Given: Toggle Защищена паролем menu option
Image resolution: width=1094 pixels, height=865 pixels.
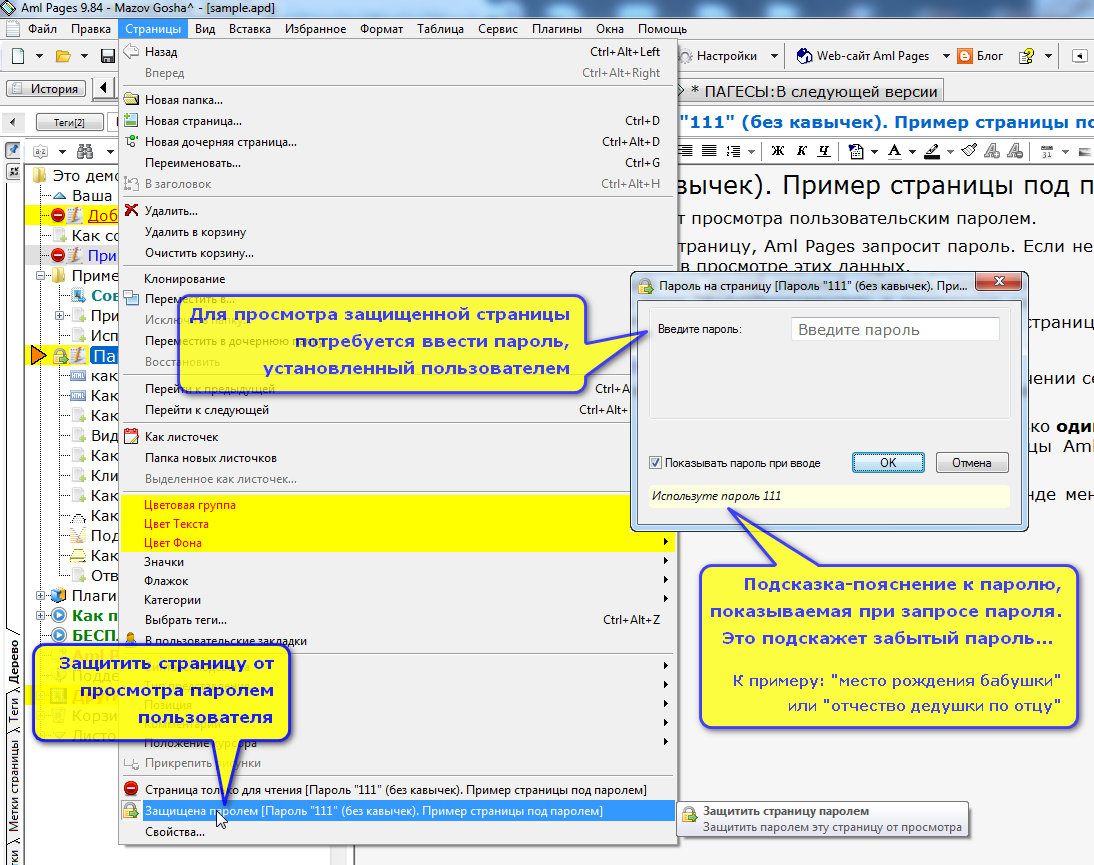Looking at the screenshot, I should [x=398, y=811].
